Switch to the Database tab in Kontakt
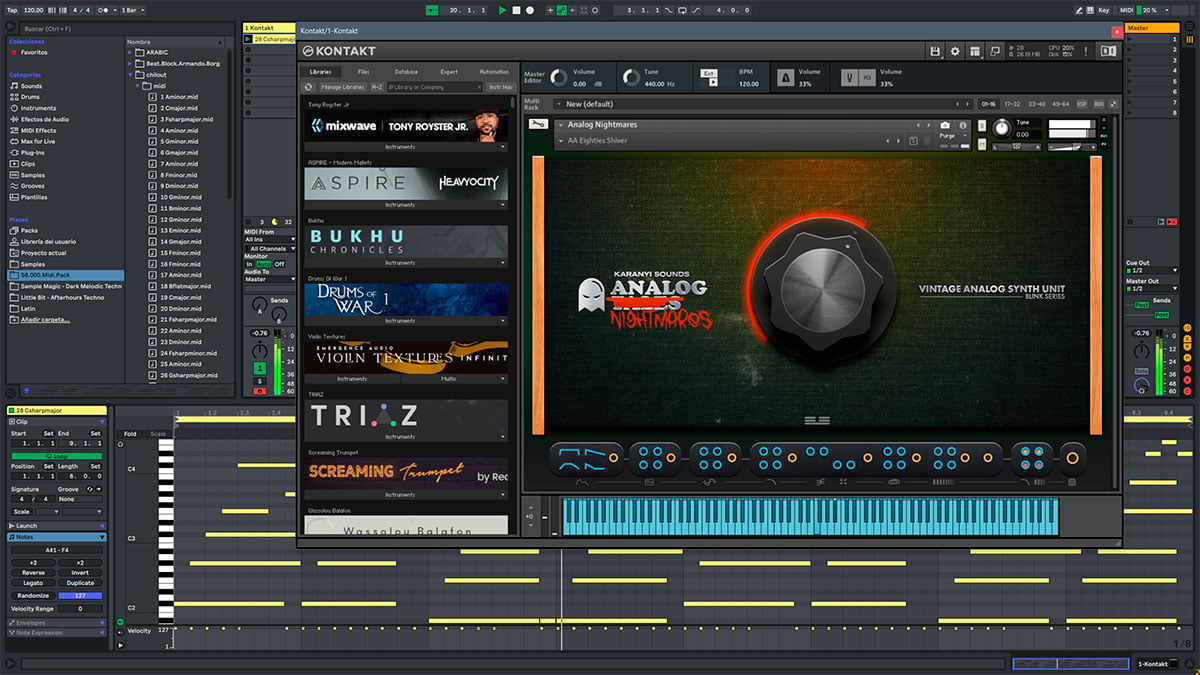Image resolution: width=1200 pixels, height=675 pixels. [x=406, y=72]
